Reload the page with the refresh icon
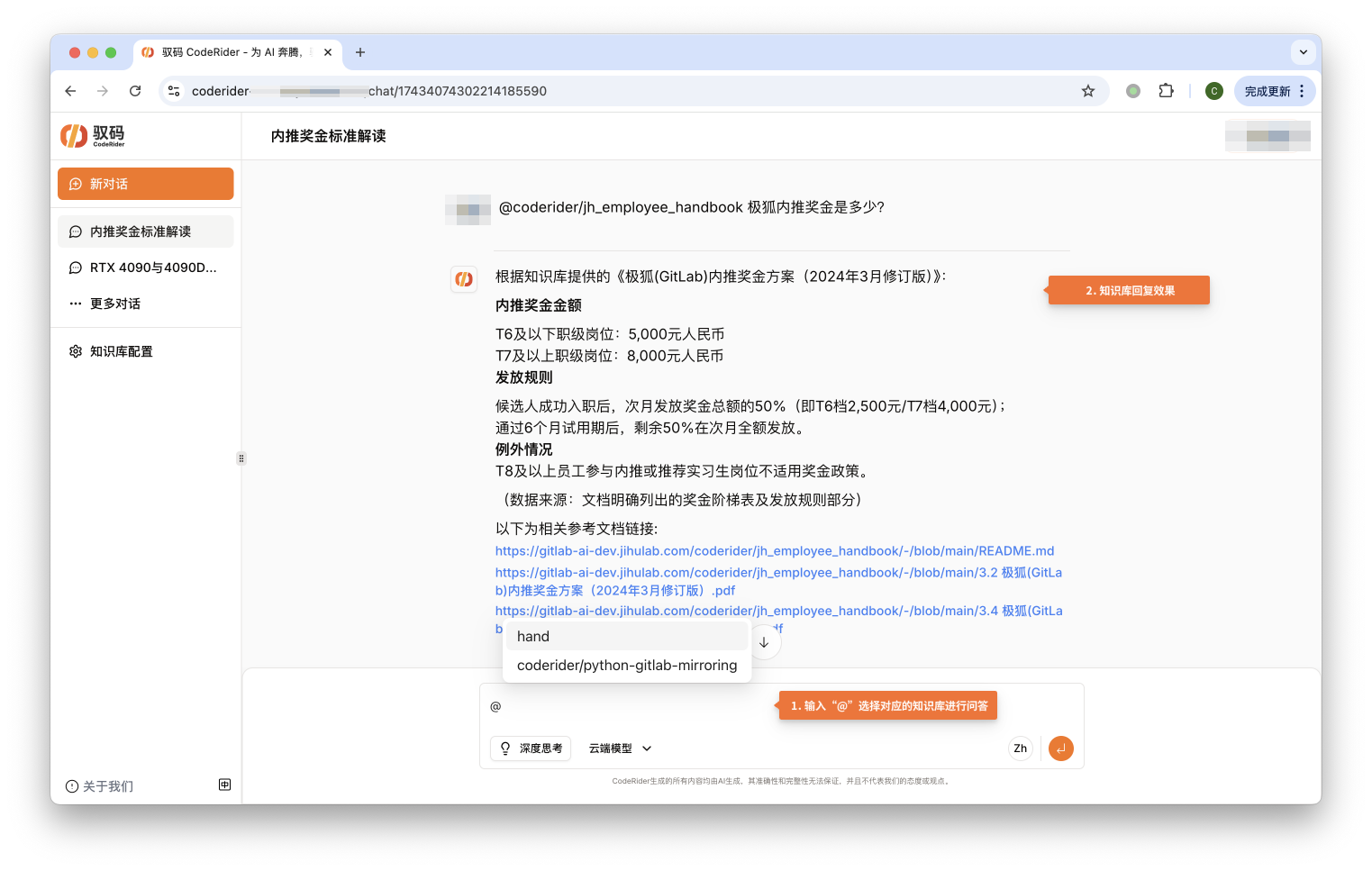Screen dimensions: 1372x871 pyautogui.click(x=135, y=91)
